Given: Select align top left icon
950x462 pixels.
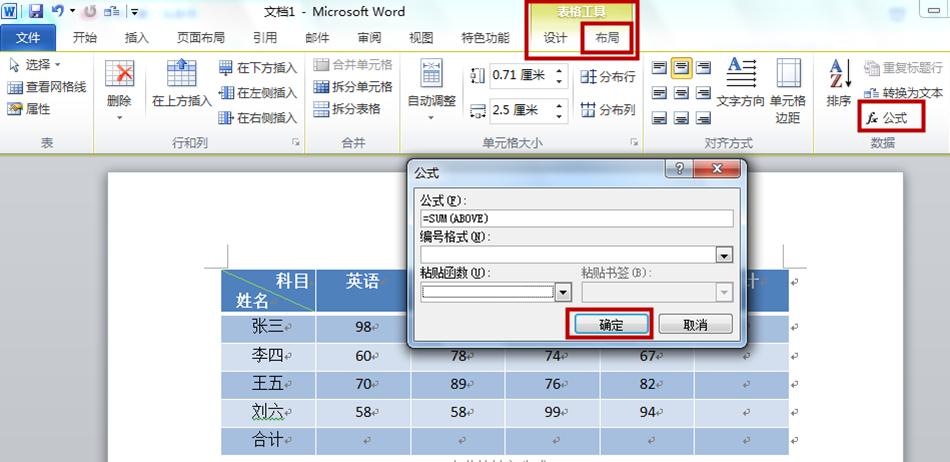Looking at the screenshot, I should pos(659,68).
